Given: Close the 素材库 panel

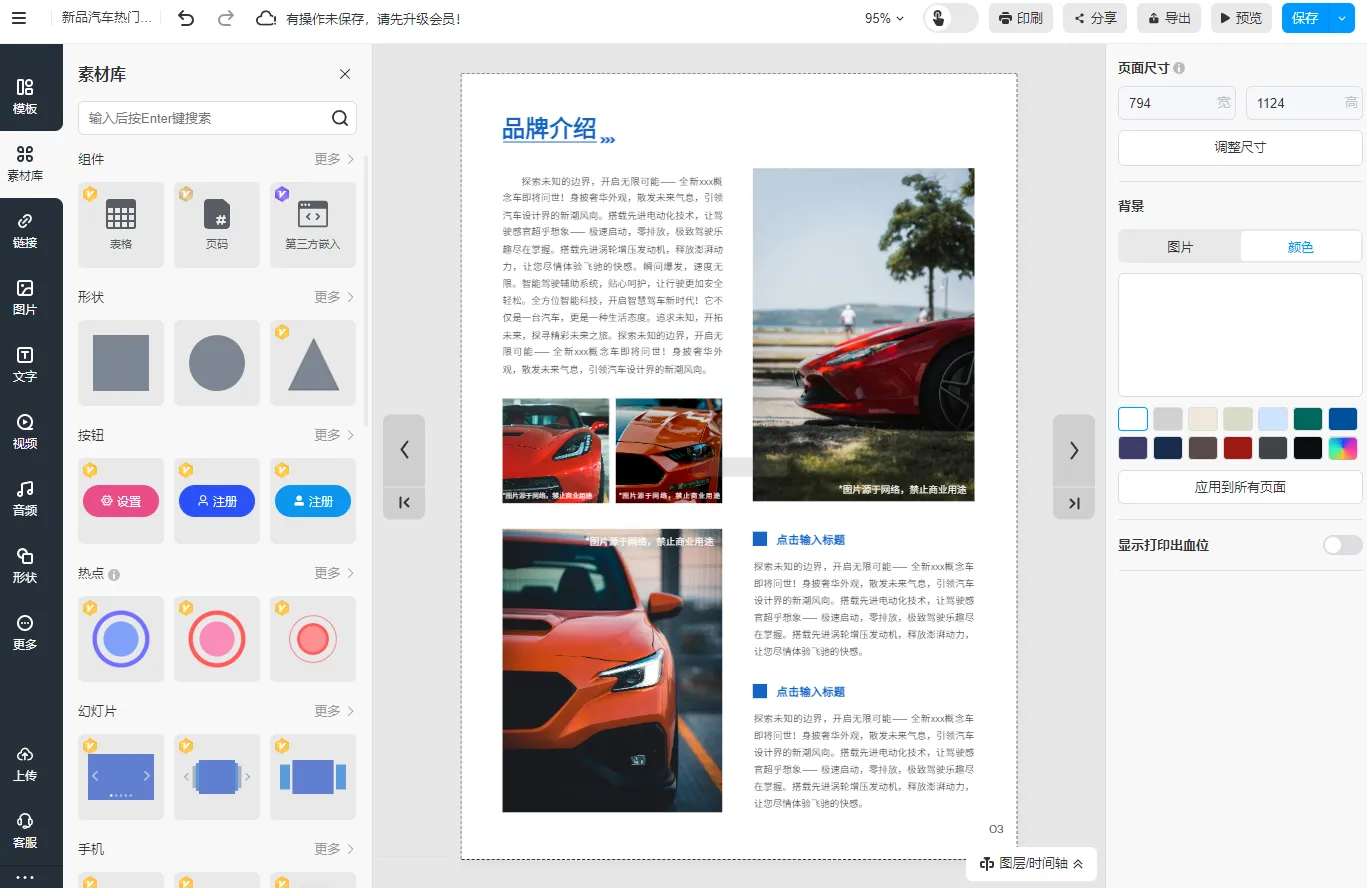Looking at the screenshot, I should [345, 74].
